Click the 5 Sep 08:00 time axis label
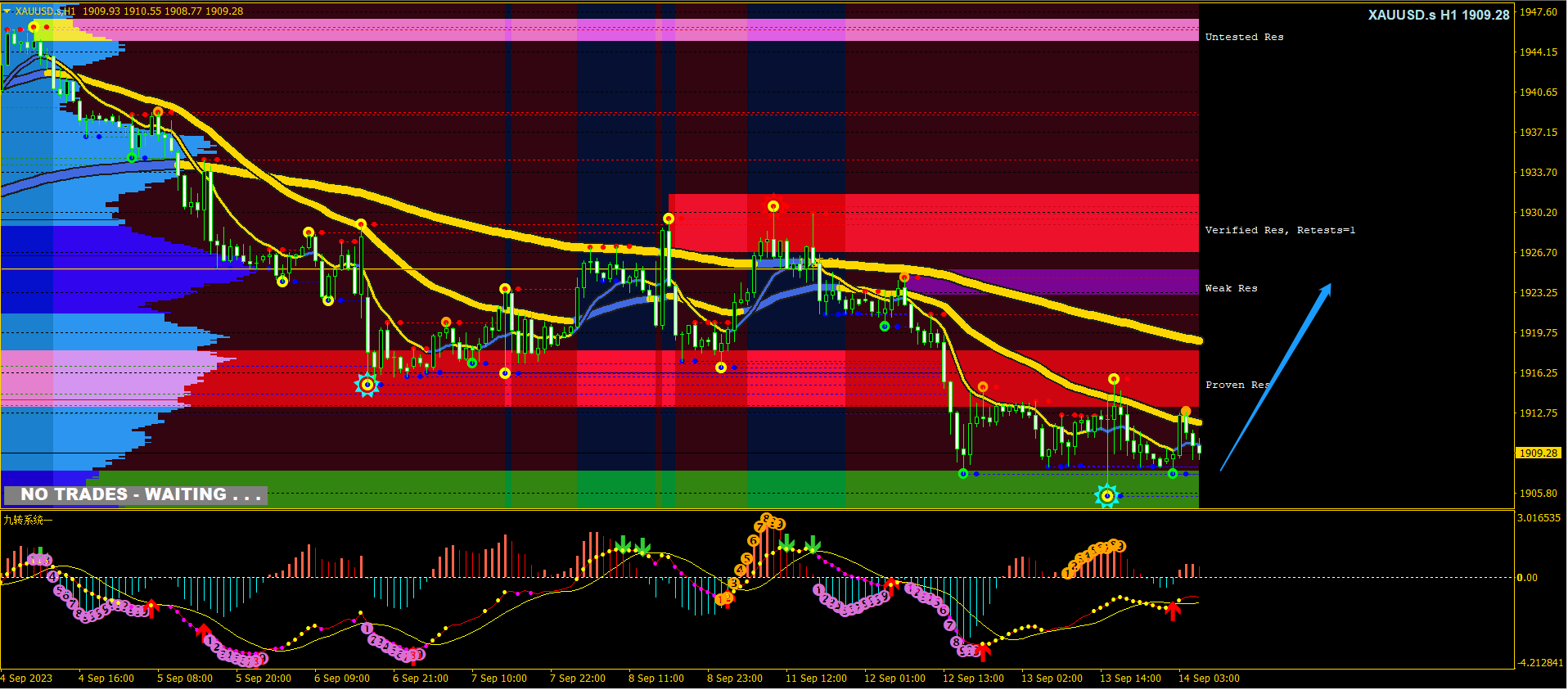 185,679
